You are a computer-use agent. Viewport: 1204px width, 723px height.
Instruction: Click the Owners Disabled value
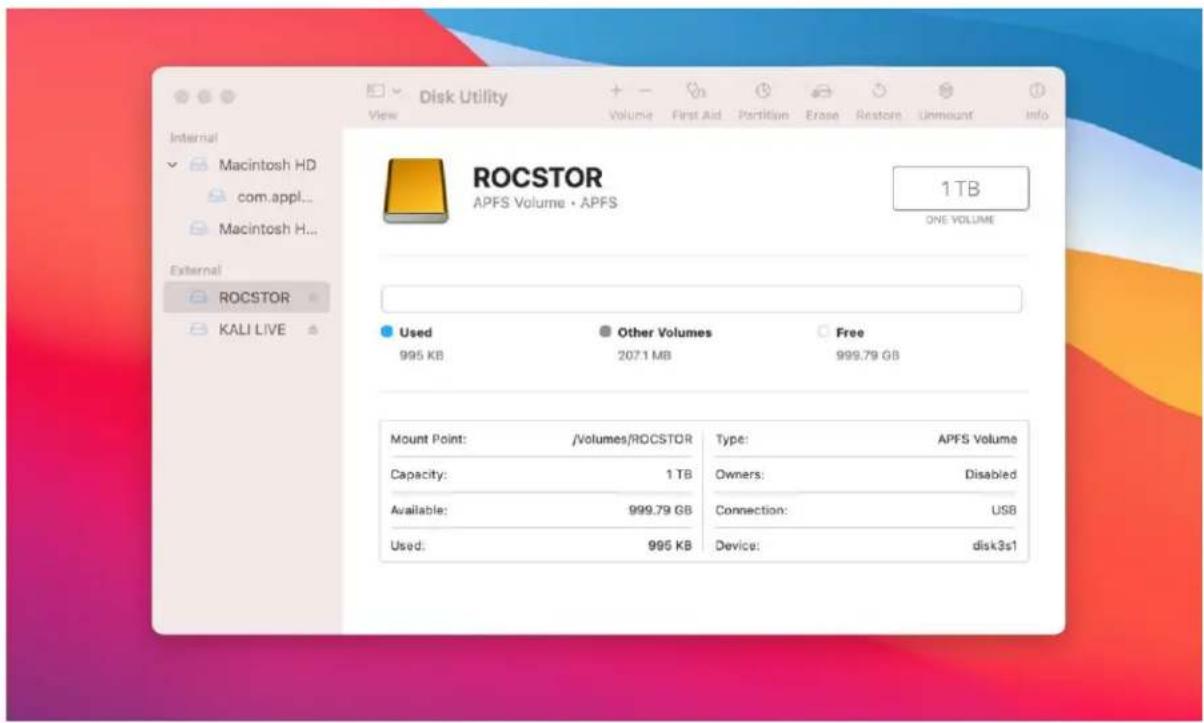[x=991, y=475]
